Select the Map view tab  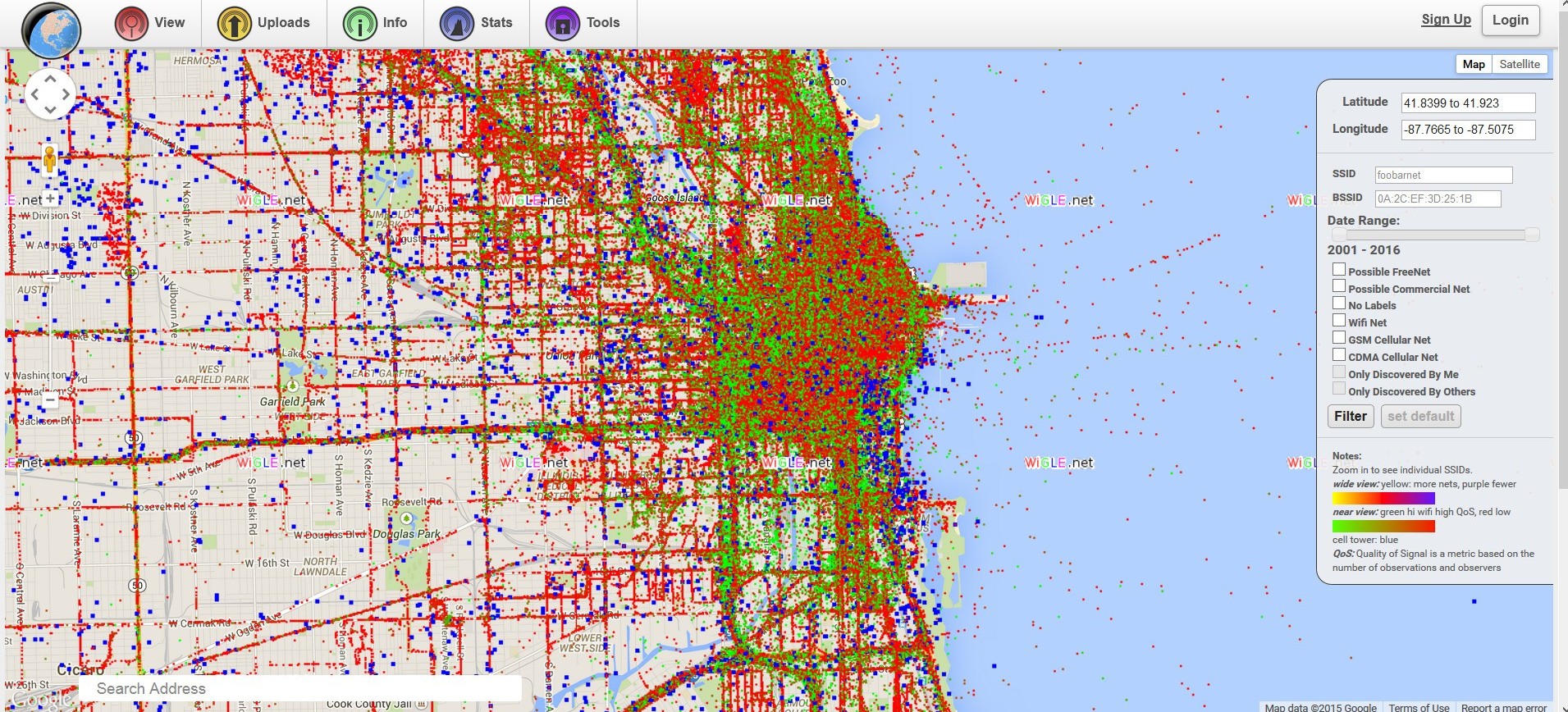1473,64
